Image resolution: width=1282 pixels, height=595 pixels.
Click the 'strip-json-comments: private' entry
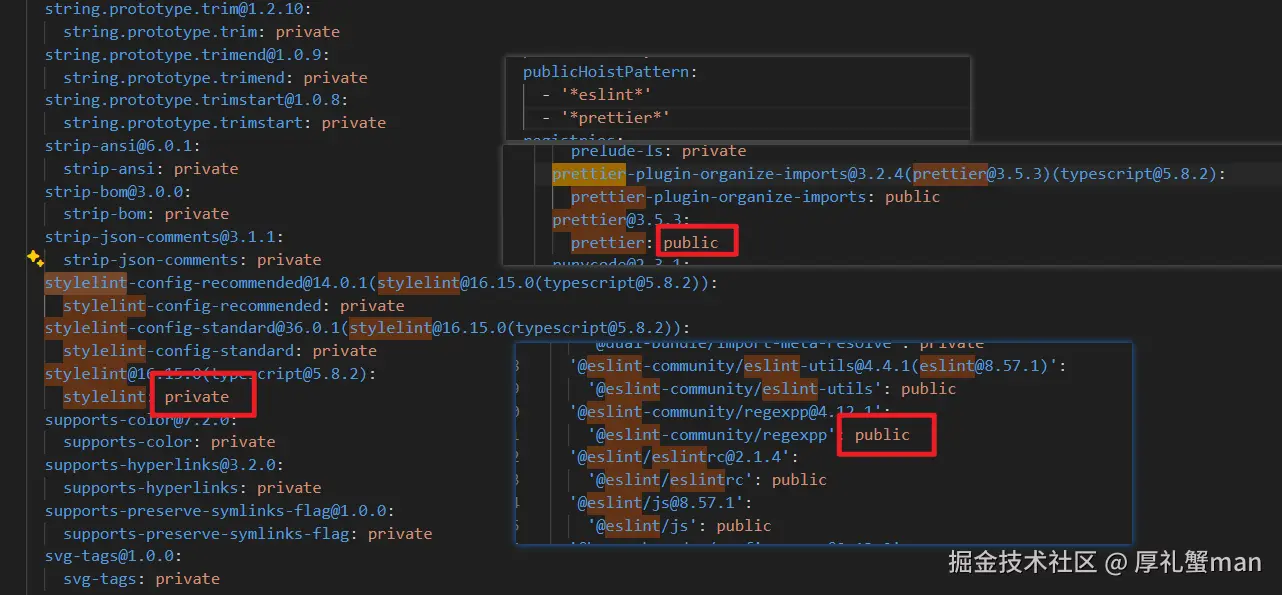pyautogui.click(x=192, y=259)
